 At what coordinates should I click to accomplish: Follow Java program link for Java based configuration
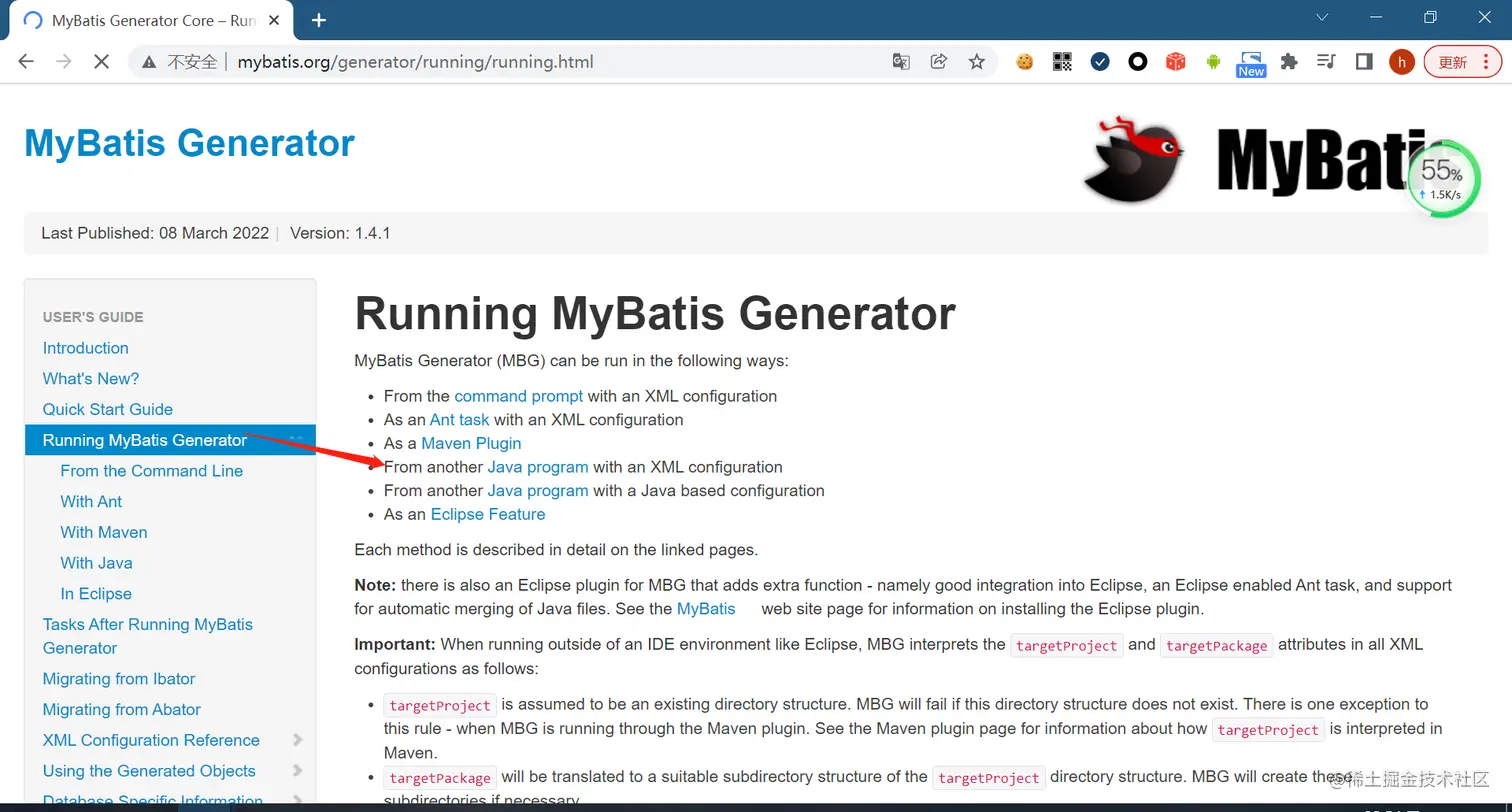click(538, 491)
